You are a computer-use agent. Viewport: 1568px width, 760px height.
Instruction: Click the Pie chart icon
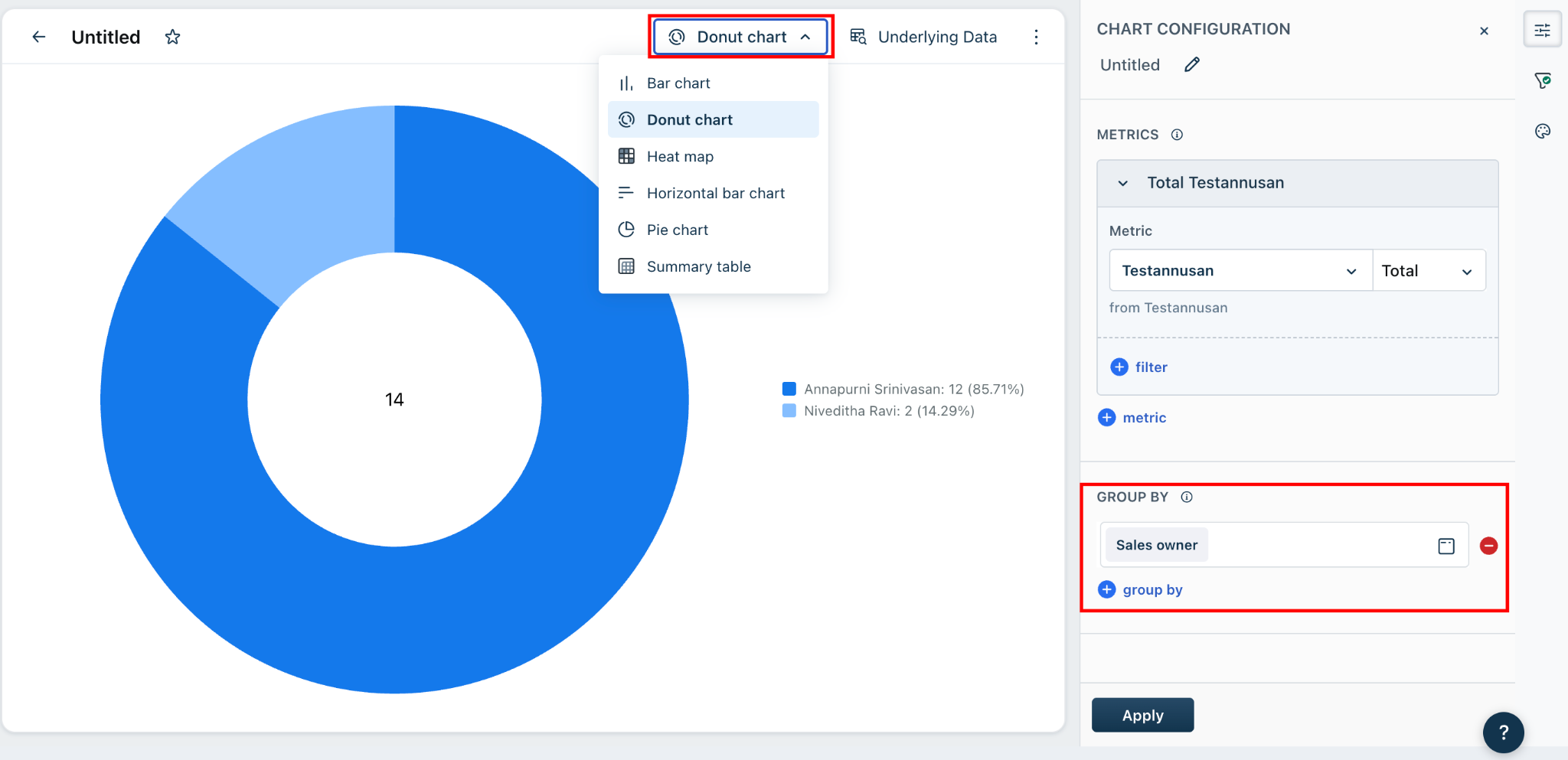tap(626, 230)
